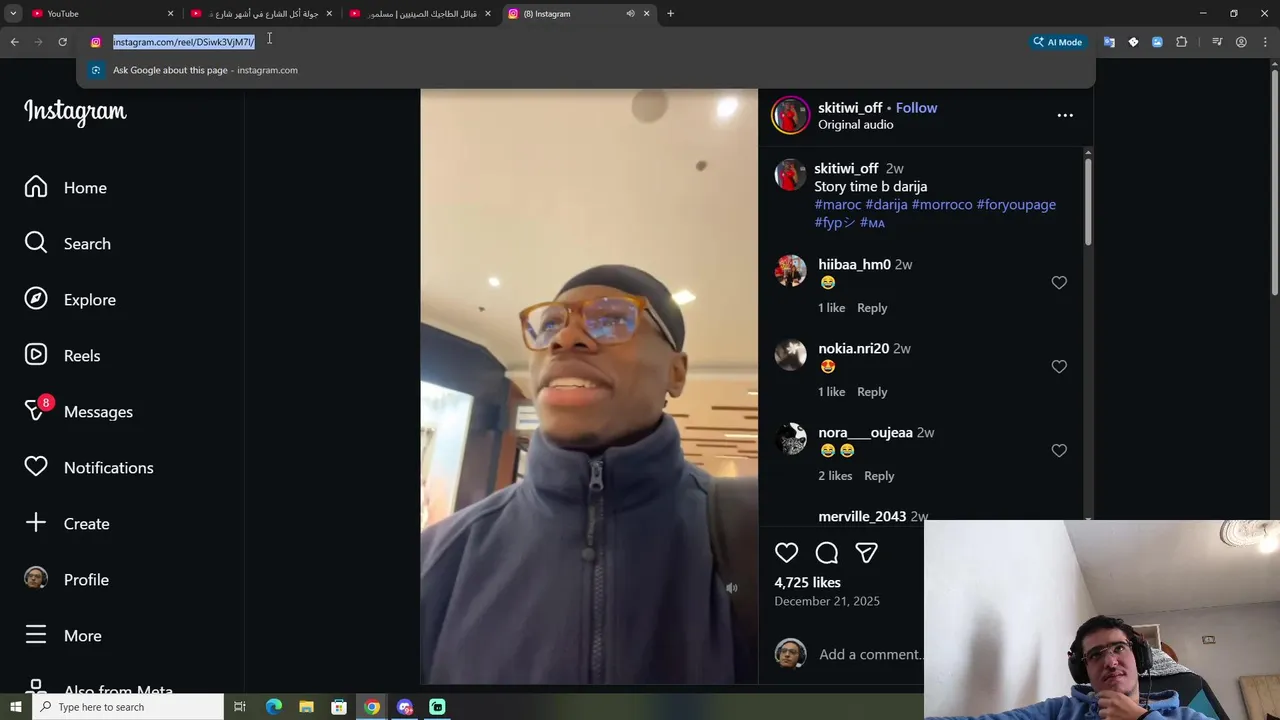Open the three-dot more options menu
This screenshot has height=720, width=1280.
click(1065, 116)
